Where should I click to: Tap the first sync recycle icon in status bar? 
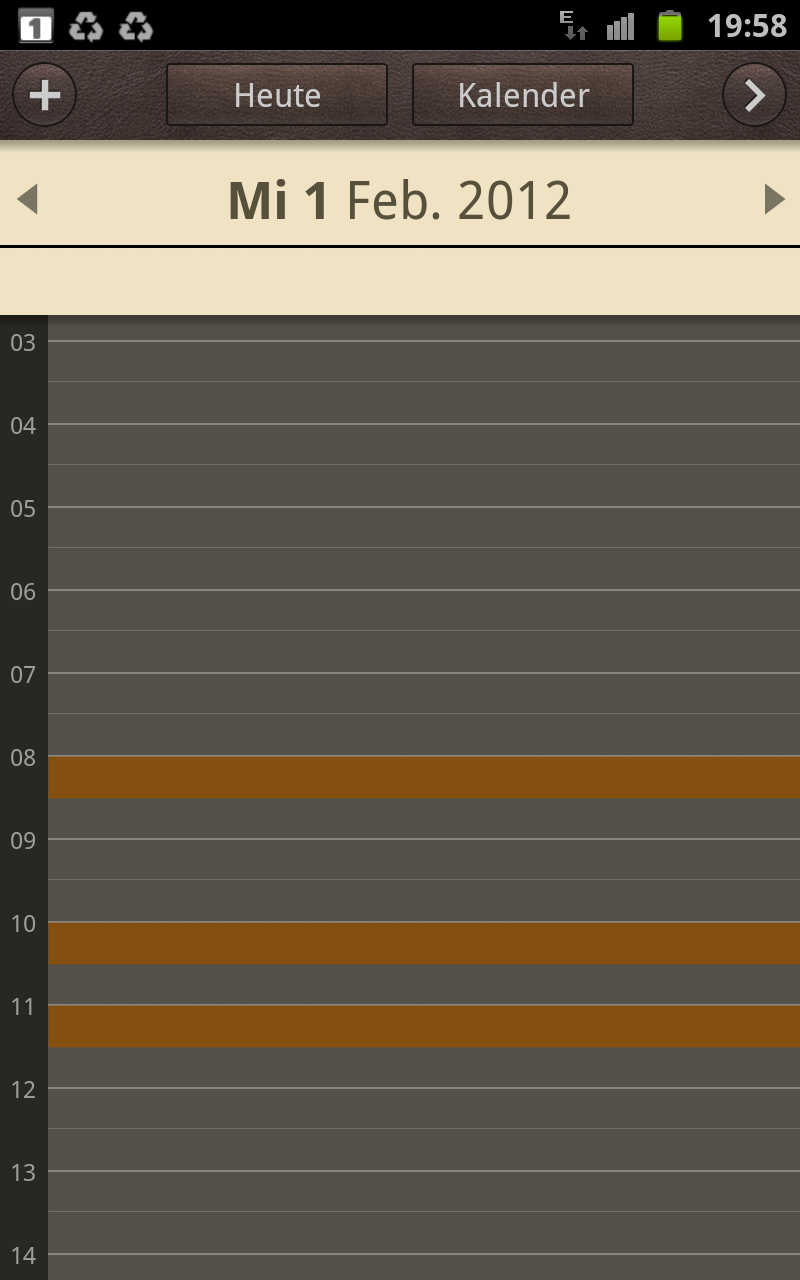click(86, 26)
